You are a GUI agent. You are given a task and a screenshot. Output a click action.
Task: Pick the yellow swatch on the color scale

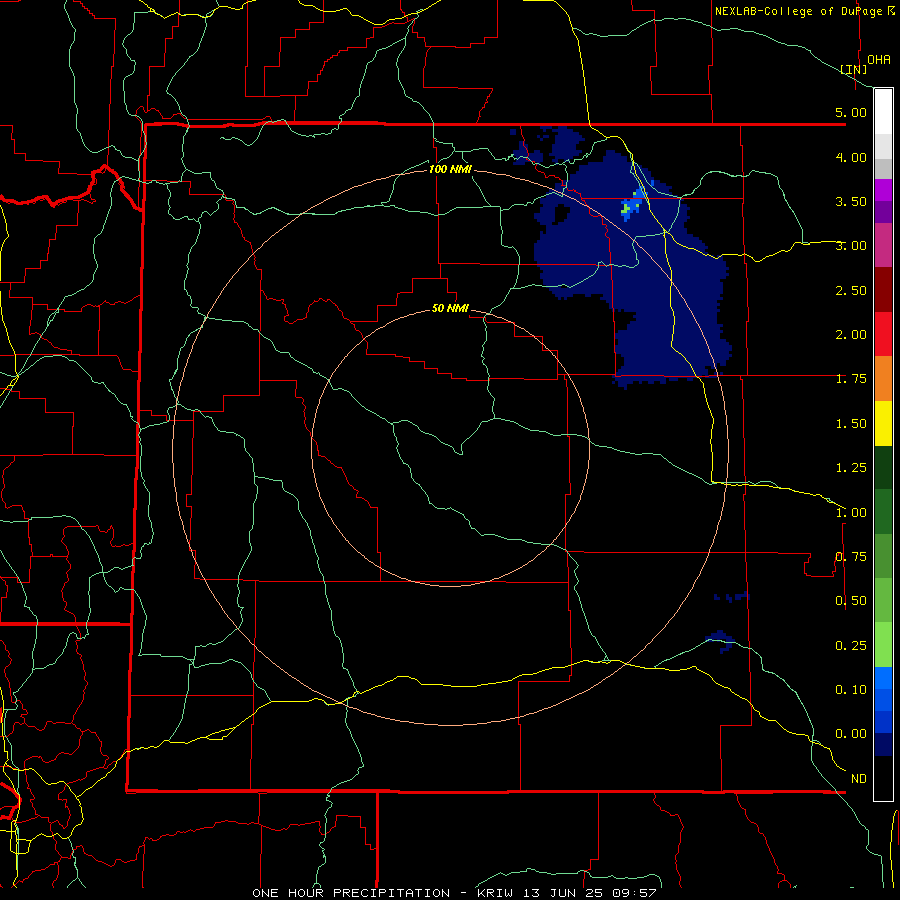(883, 423)
